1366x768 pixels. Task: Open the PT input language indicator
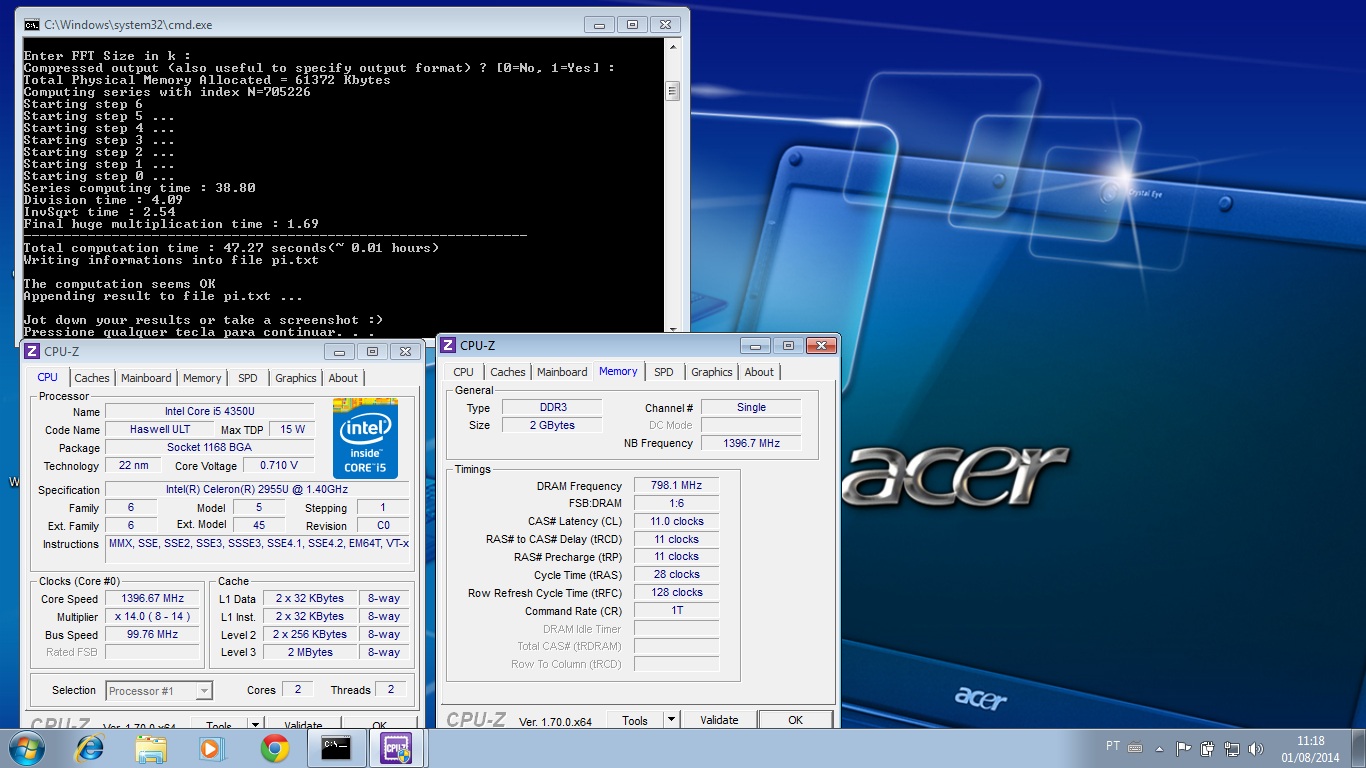(1113, 746)
